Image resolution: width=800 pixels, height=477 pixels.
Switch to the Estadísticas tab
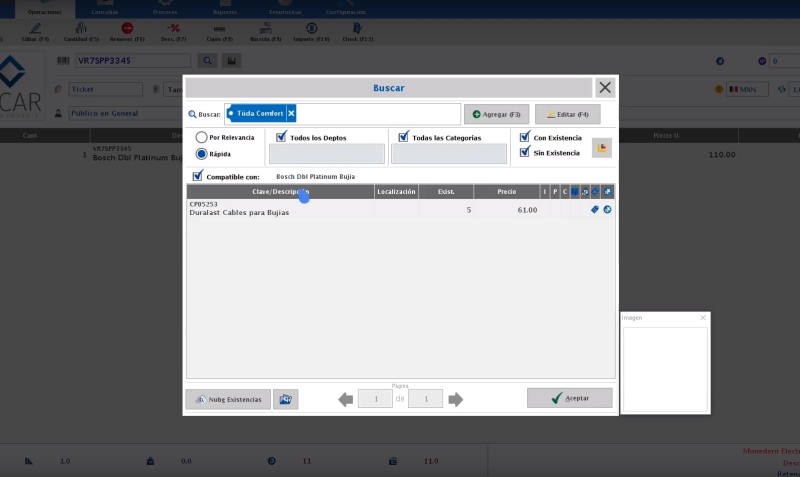point(285,9)
